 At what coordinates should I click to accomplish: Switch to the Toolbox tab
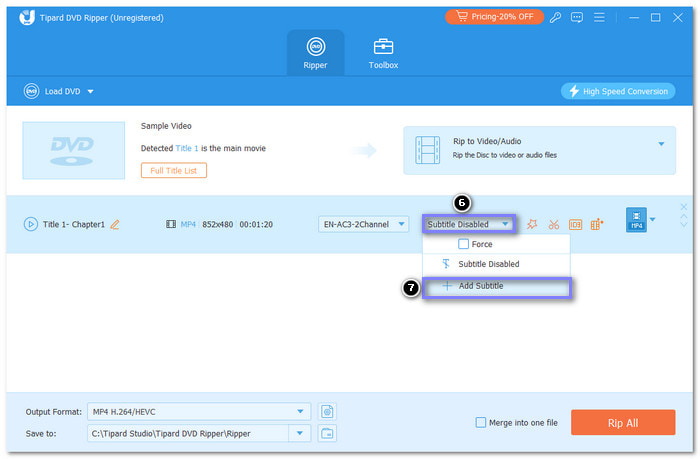point(383,53)
